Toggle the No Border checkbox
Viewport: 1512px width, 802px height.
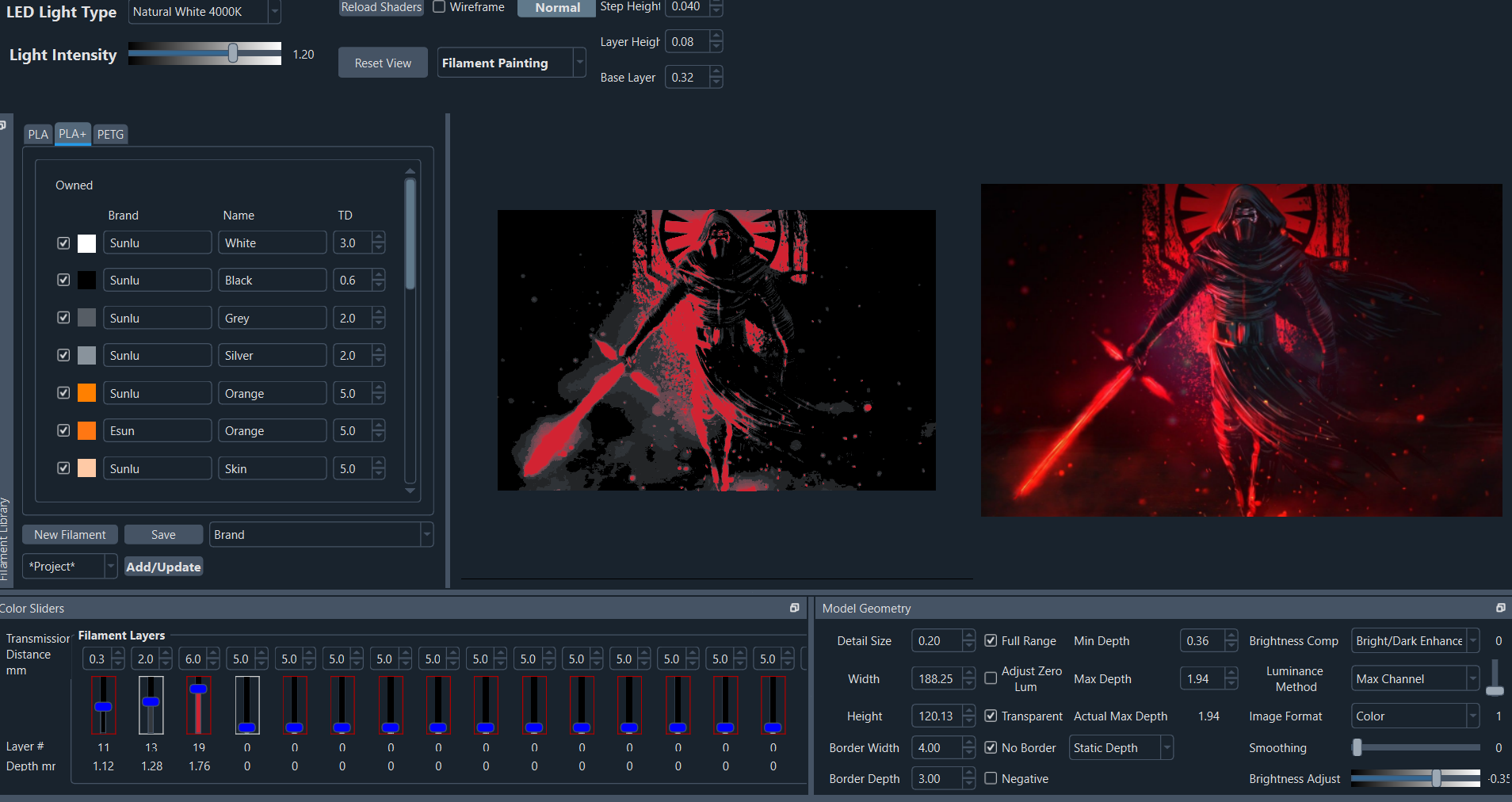click(x=991, y=747)
